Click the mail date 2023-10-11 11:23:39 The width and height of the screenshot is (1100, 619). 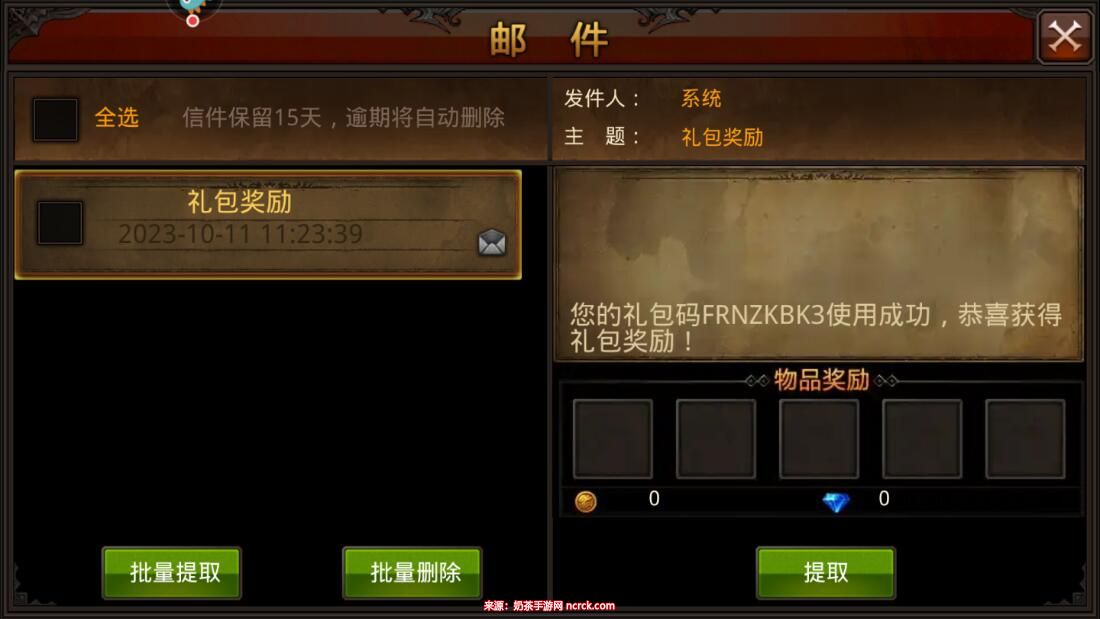pos(241,234)
